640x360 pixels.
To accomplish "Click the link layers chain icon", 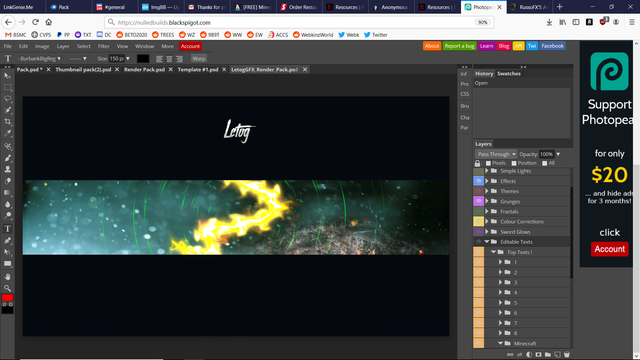I will [x=510, y=355].
